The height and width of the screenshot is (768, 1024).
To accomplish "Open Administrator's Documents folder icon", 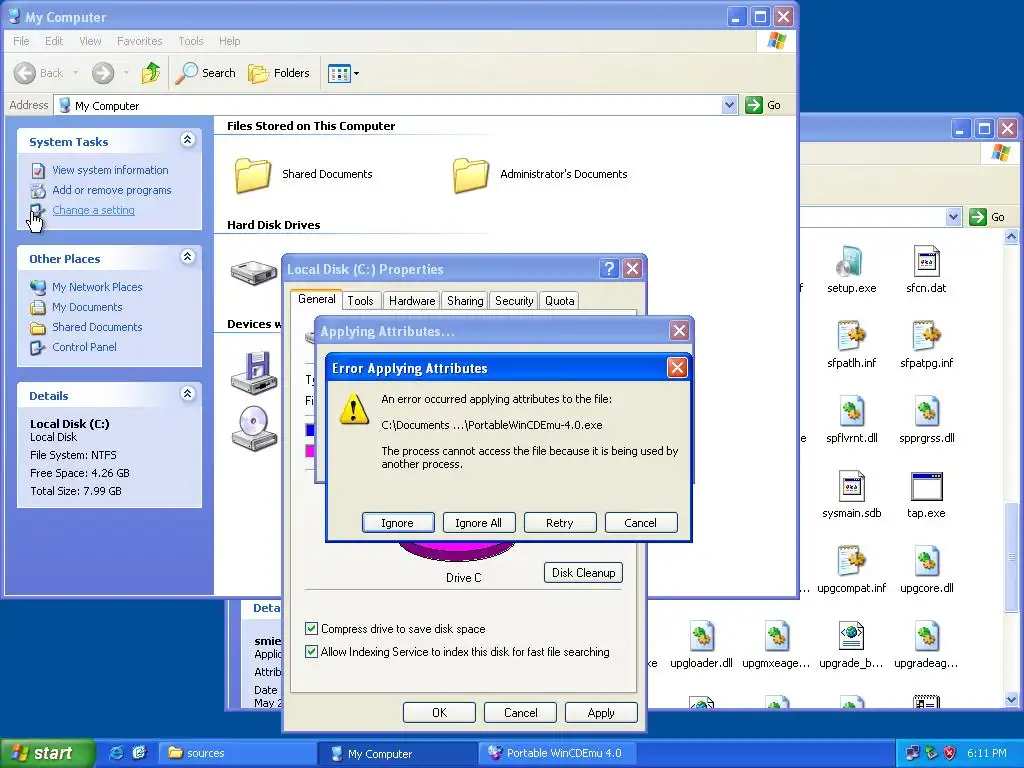I will point(471,174).
